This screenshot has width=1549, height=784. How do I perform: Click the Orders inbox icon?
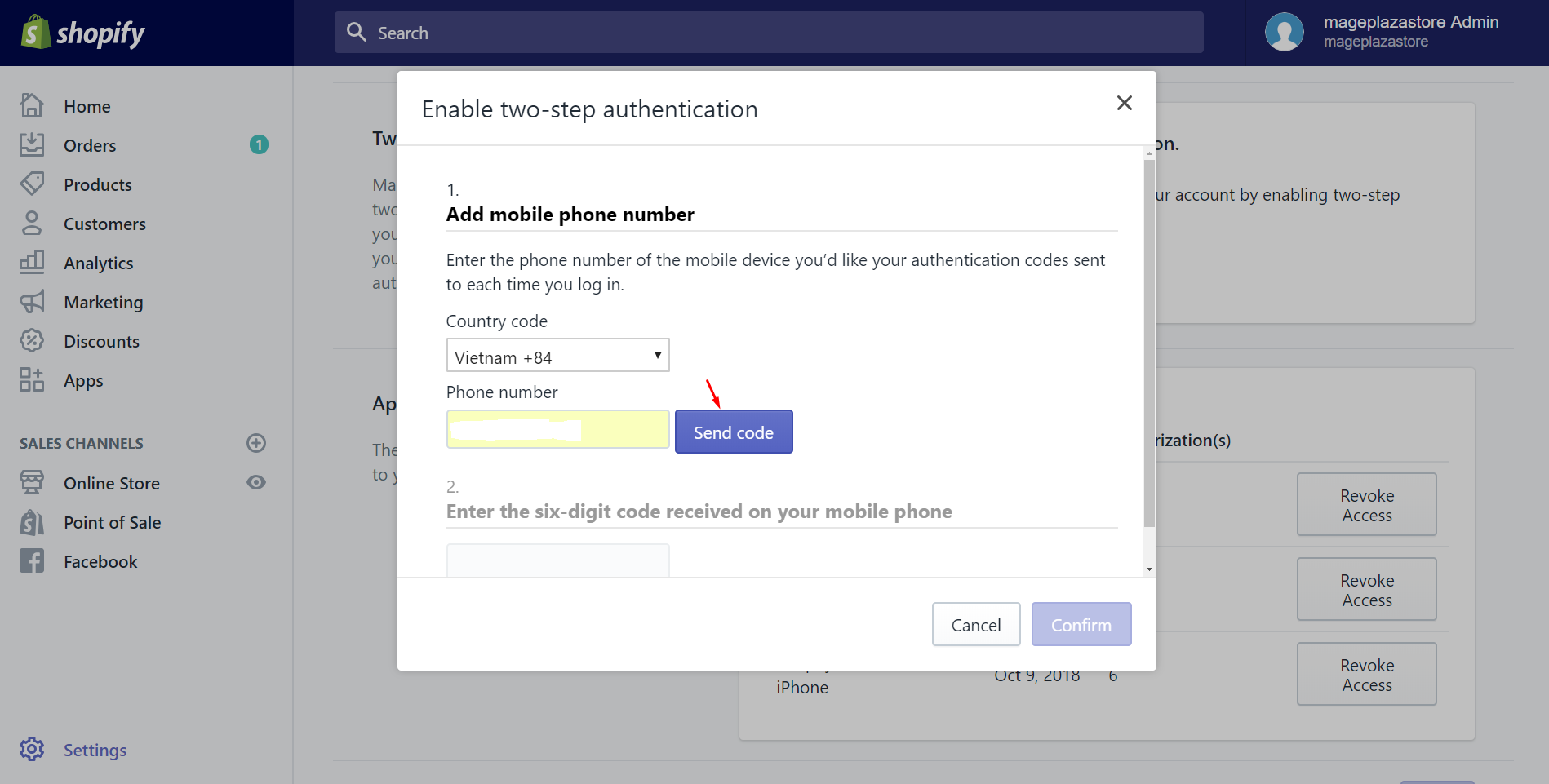[x=32, y=144]
